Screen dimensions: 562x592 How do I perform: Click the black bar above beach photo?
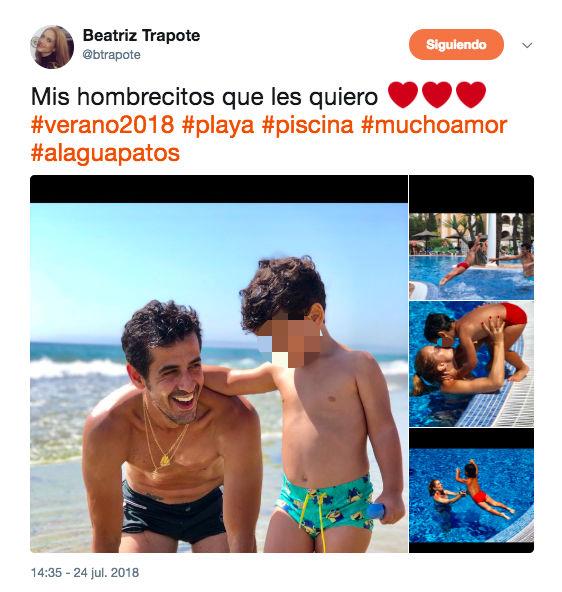tap(219, 189)
